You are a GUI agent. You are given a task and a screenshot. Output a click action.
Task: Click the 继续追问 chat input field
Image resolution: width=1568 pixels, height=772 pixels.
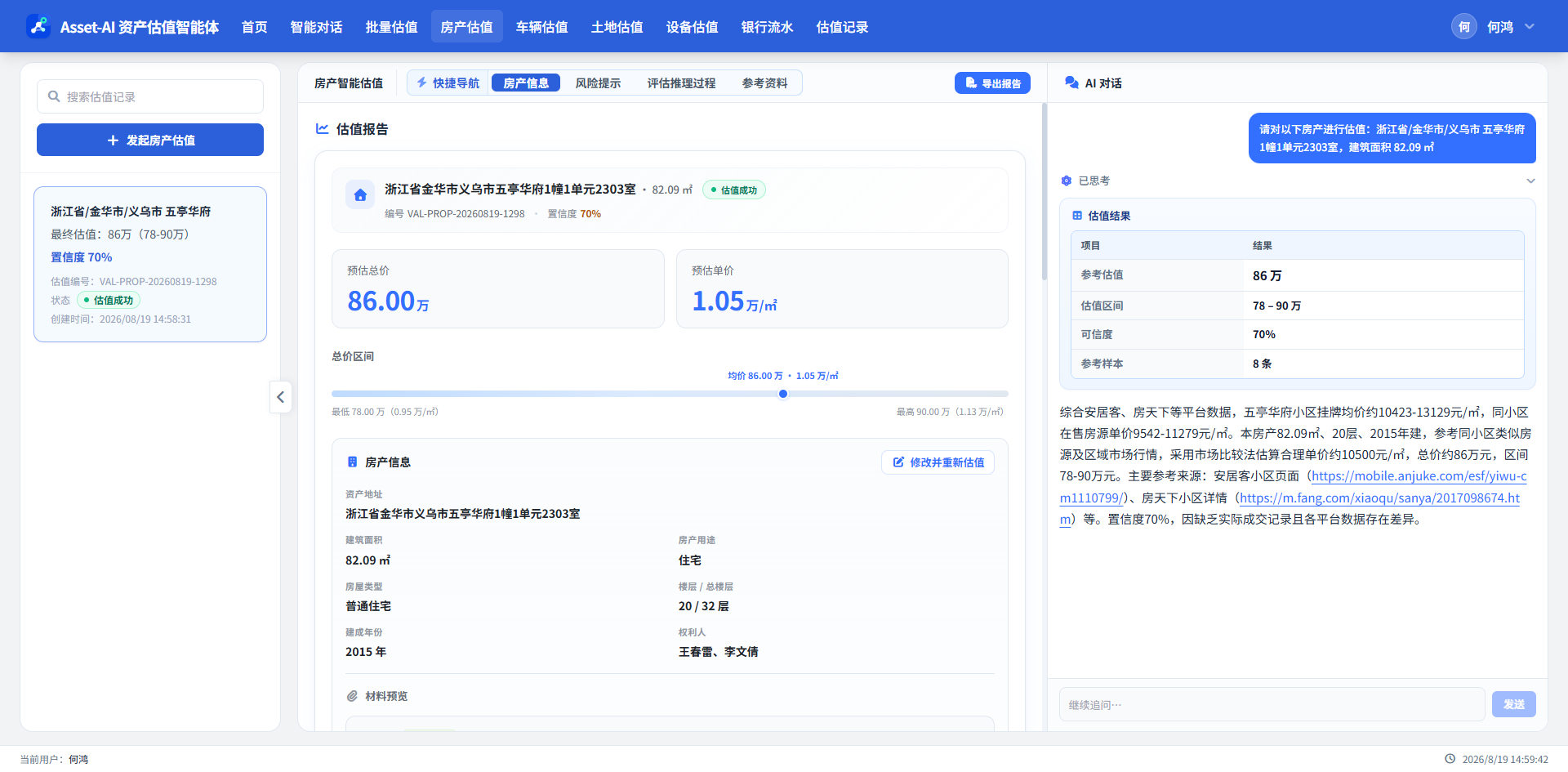1272,704
